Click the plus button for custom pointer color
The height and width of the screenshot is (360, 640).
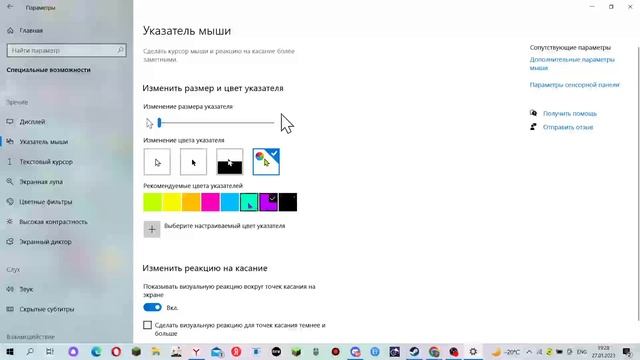(x=152, y=229)
